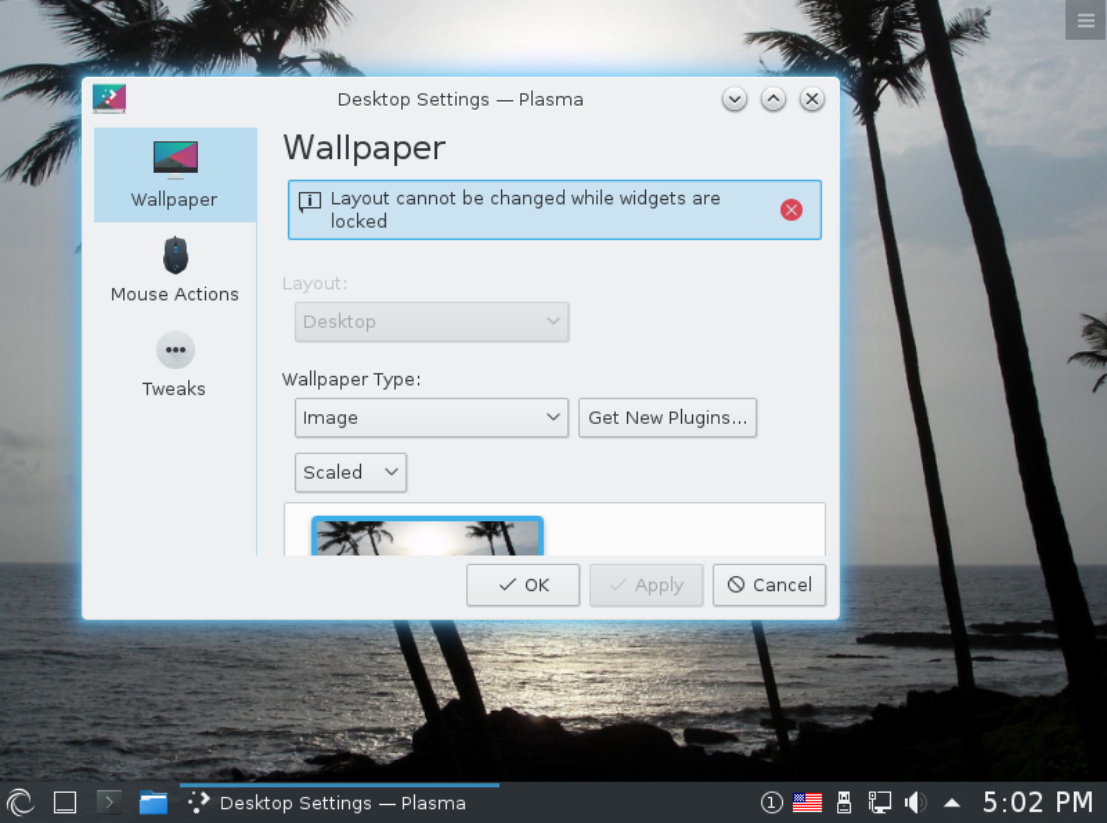Open the hamburger menu at top right
The height and width of the screenshot is (823, 1107).
(1085, 20)
